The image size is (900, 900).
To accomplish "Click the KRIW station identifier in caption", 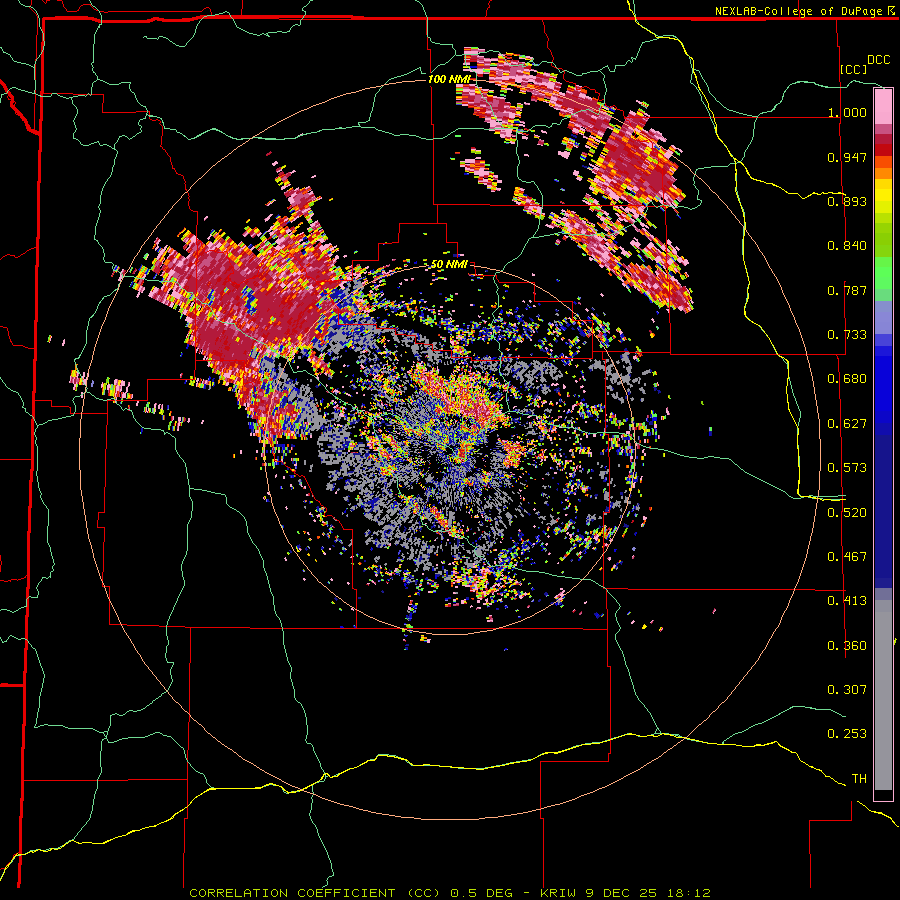I will (558, 893).
